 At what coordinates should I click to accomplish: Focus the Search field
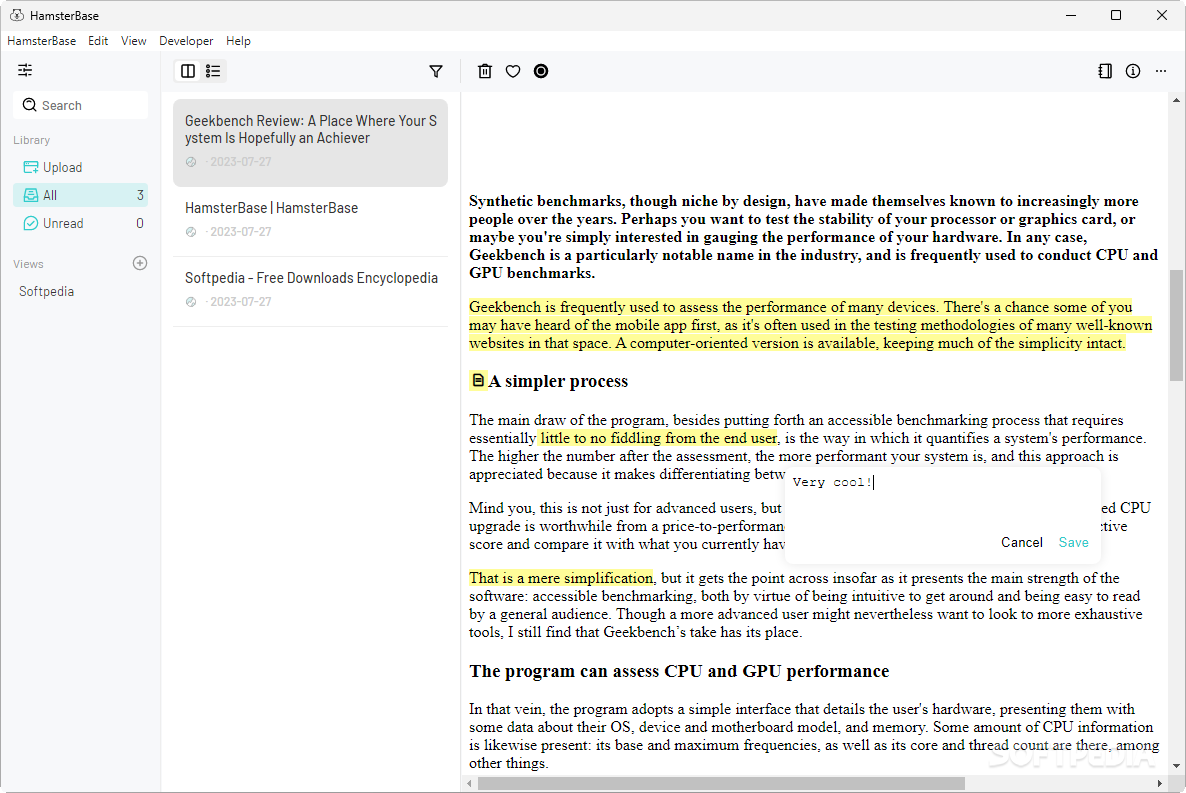click(80, 105)
